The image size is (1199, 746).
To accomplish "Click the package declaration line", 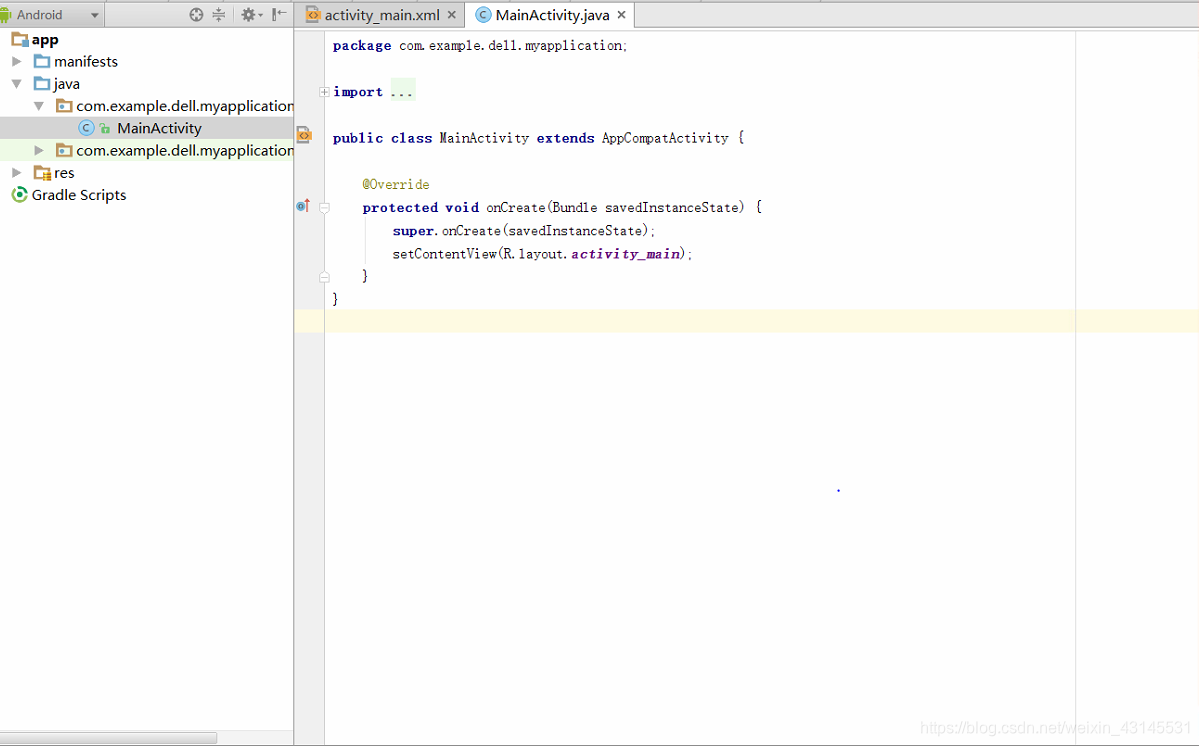I will pos(479,46).
